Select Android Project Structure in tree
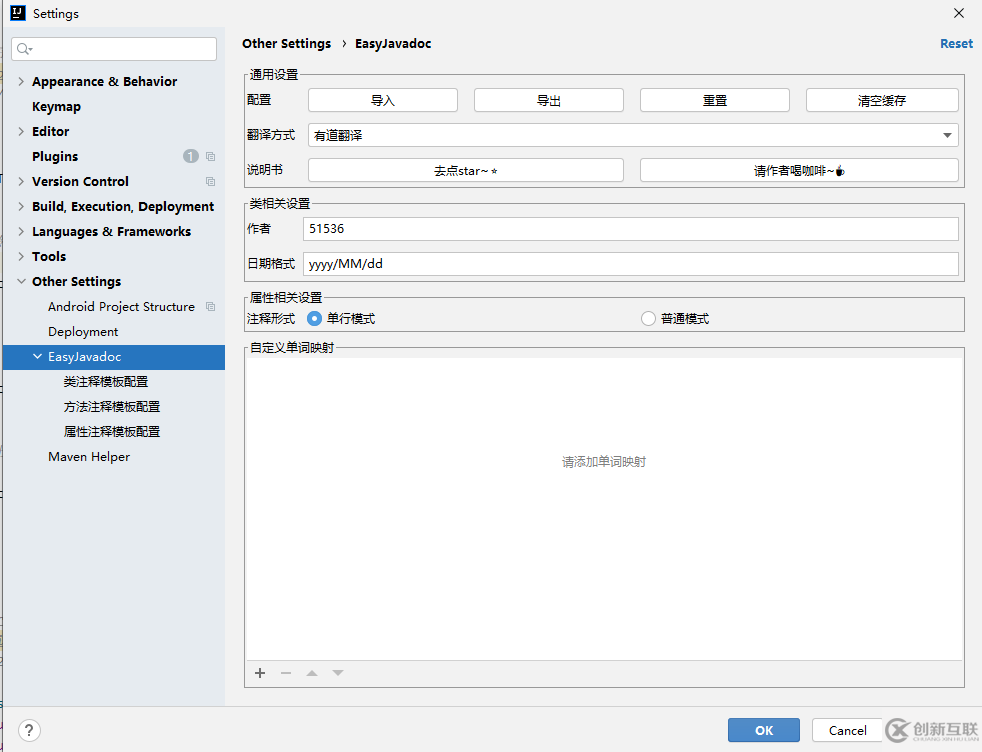 [121, 307]
